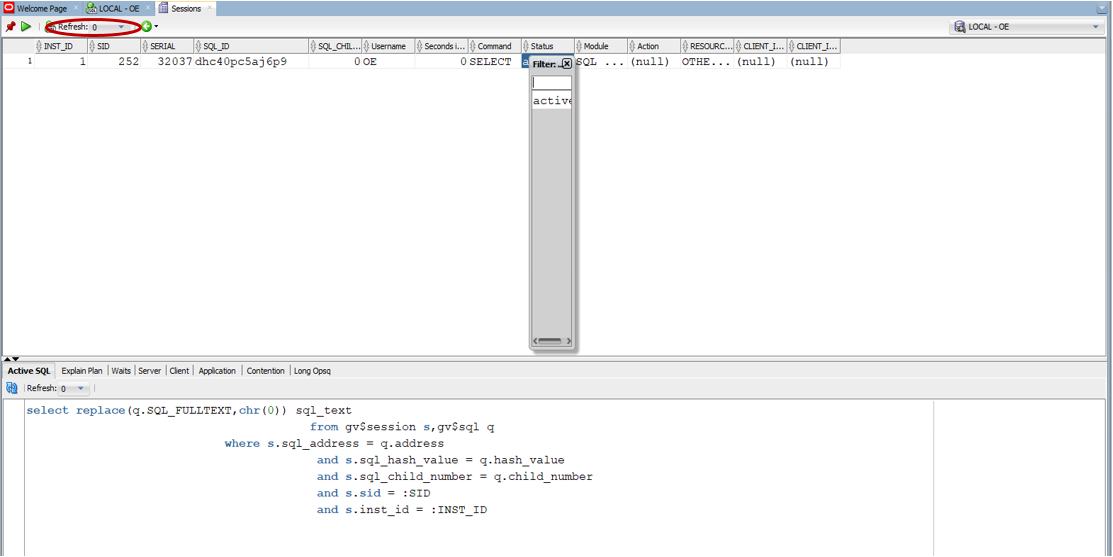Open the Contention tab
The height and width of the screenshot is (557, 1113).
265,370
